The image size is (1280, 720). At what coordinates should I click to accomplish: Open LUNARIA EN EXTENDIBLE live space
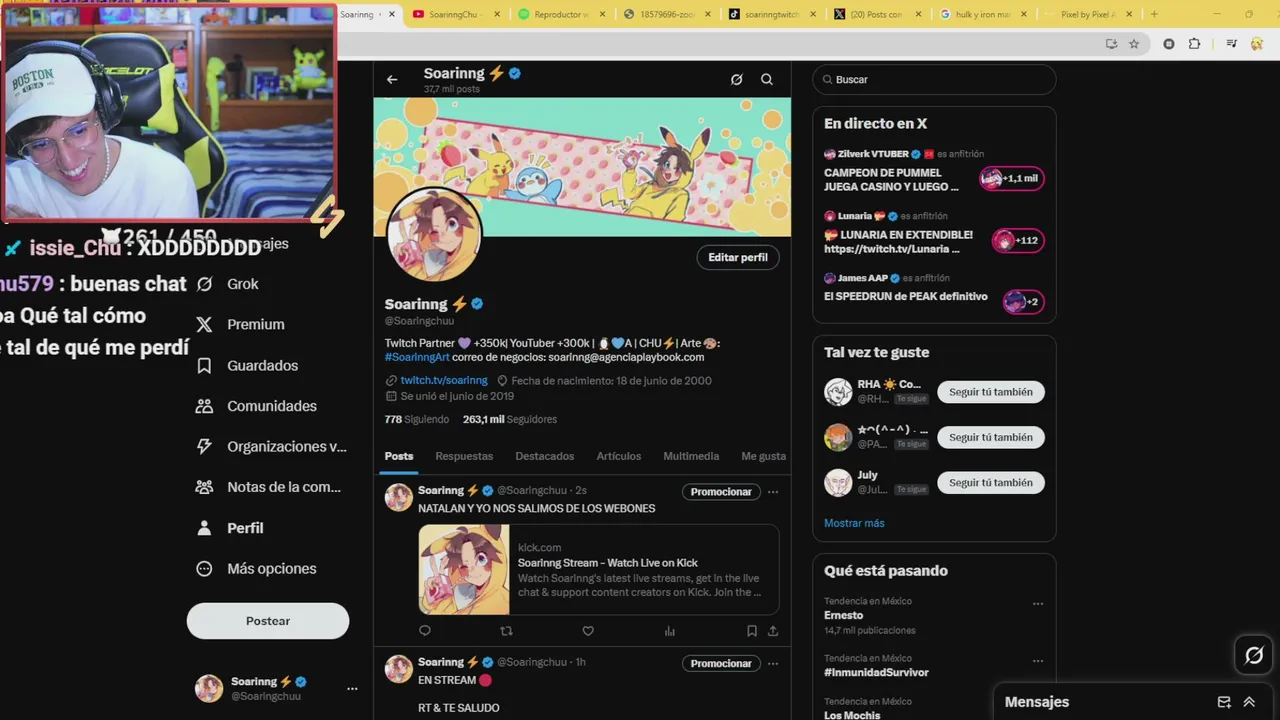pos(934,233)
